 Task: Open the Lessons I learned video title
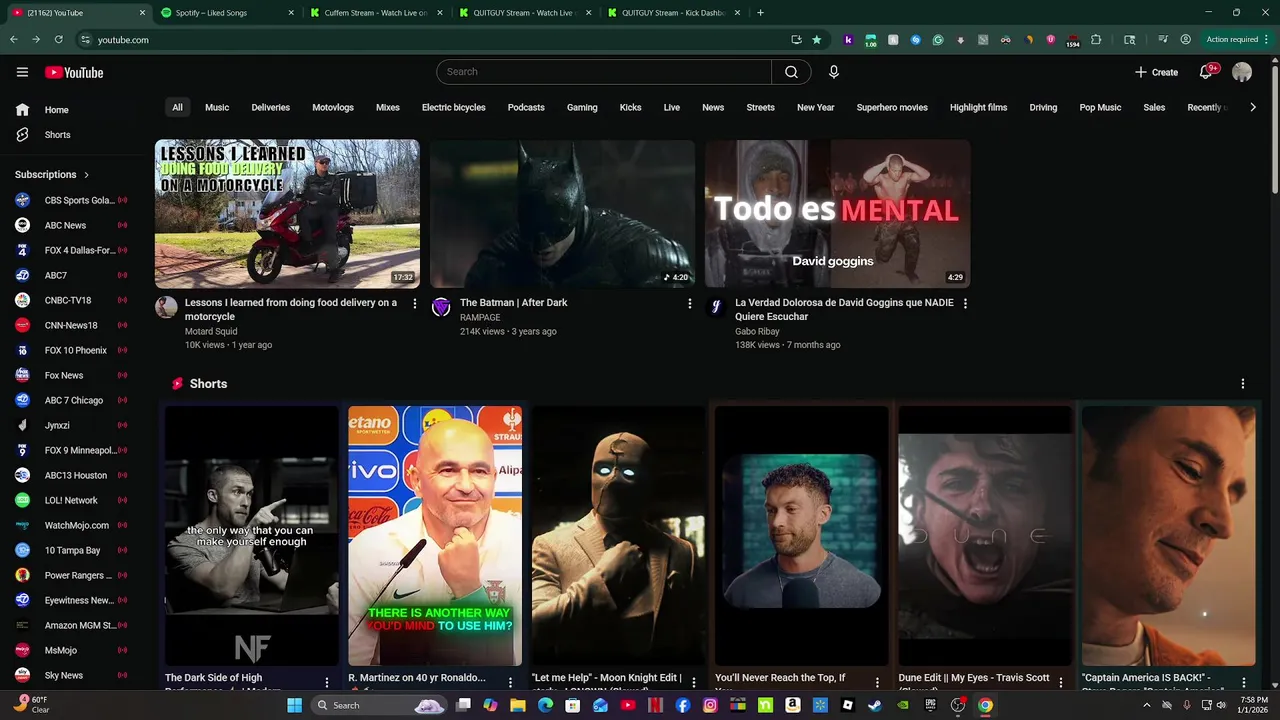coord(290,309)
